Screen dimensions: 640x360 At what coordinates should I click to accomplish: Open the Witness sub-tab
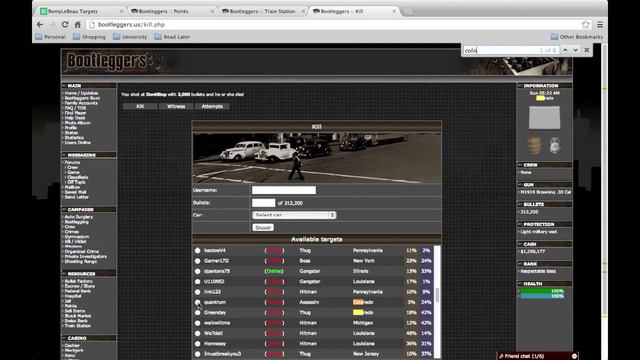[176, 107]
